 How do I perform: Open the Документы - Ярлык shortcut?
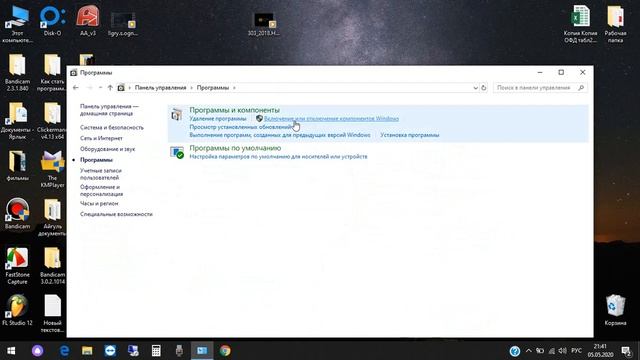(x=17, y=121)
